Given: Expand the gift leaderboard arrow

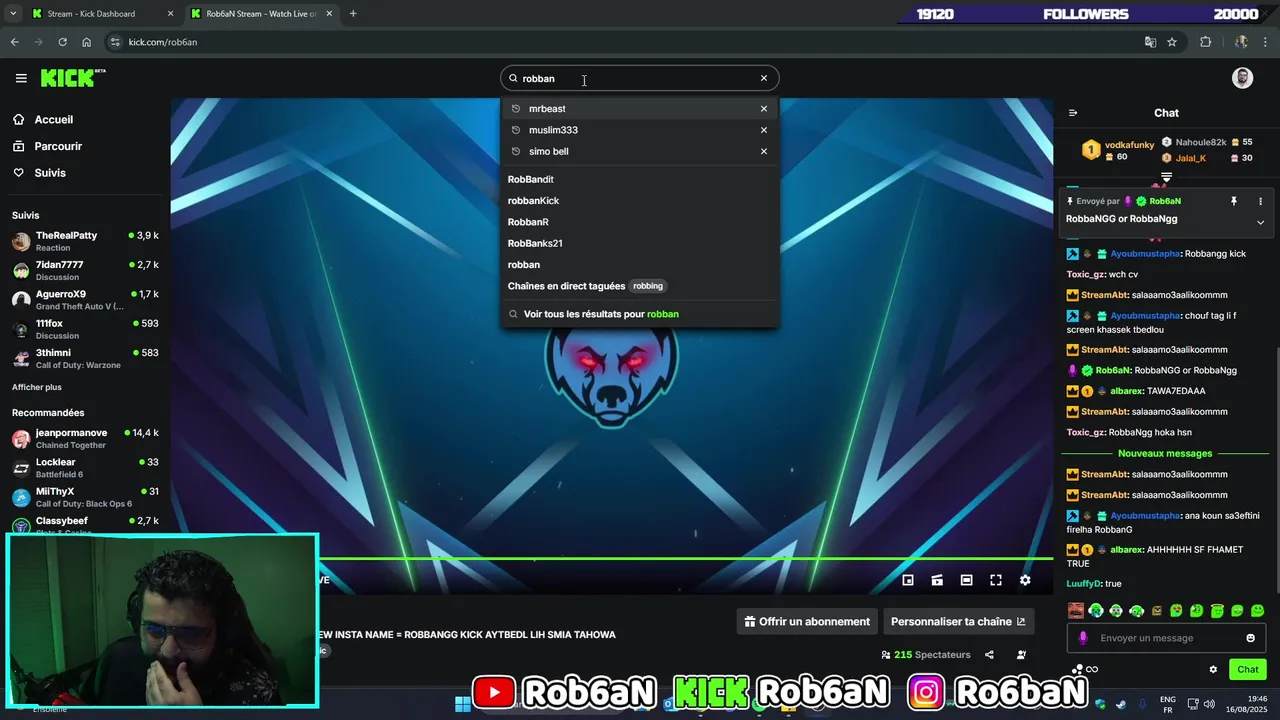Looking at the screenshot, I should 1166,177.
